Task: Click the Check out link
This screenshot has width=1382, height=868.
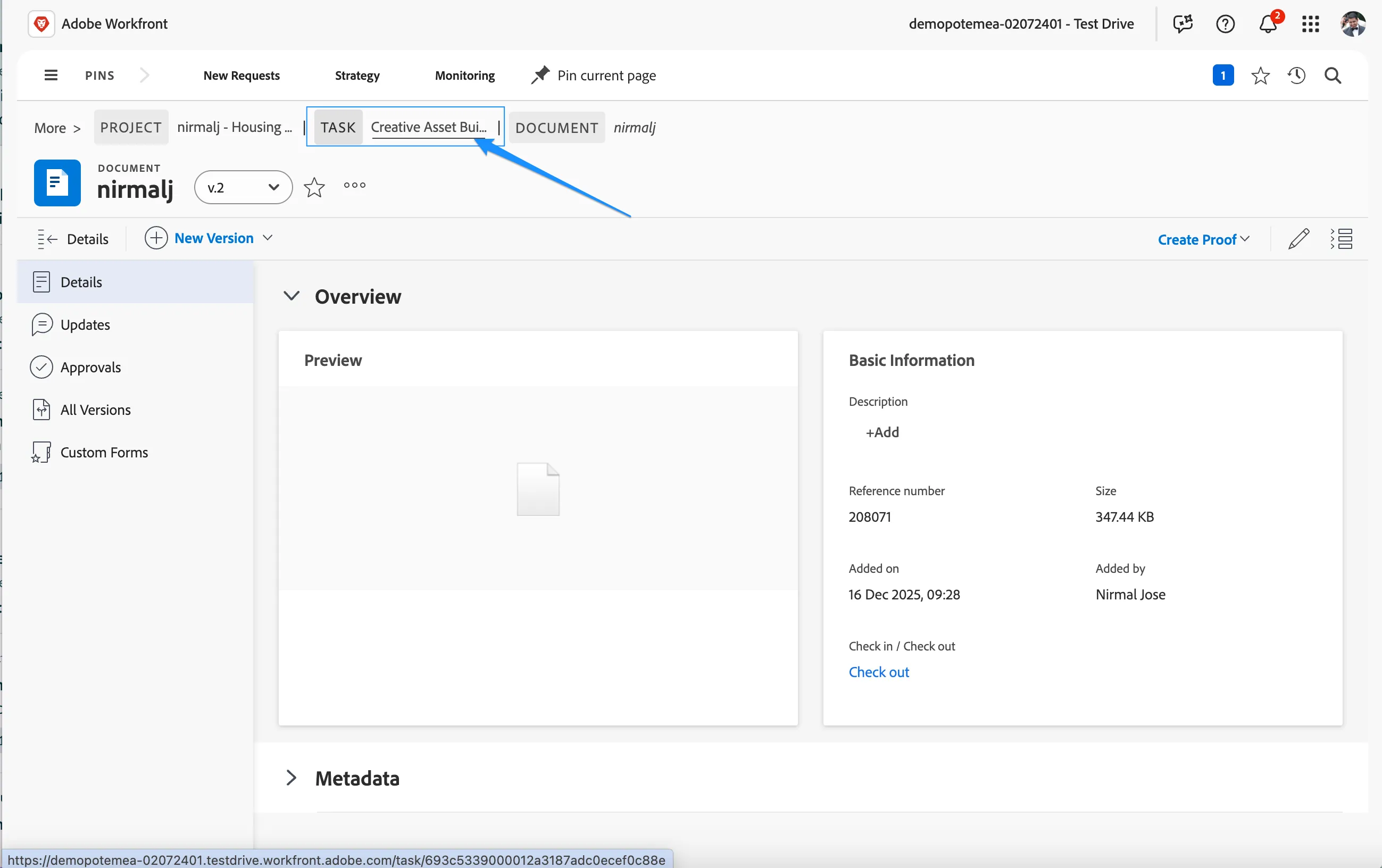Action: (x=879, y=672)
